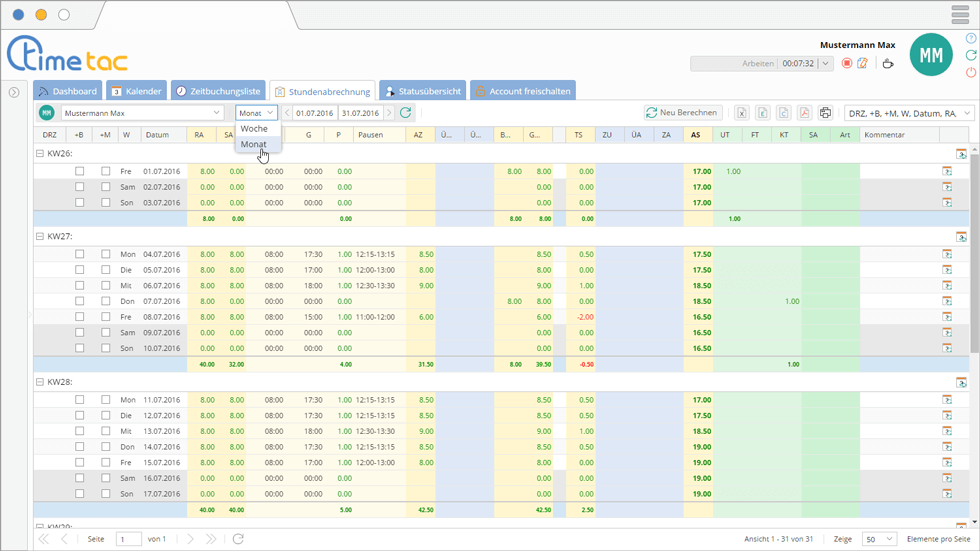The image size is (980, 551).
Task: Stop the running time tracking timer
Action: pyautogui.click(x=846, y=64)
